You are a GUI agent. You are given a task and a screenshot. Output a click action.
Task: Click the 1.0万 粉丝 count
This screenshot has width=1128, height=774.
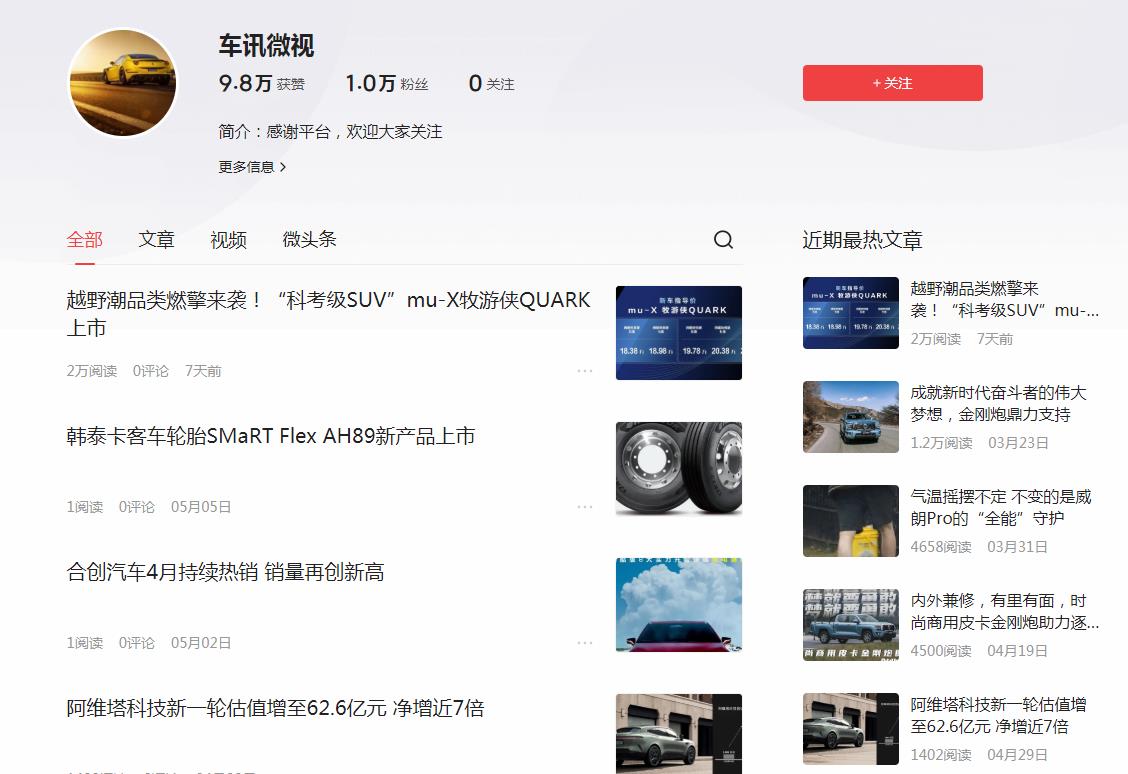point(386,83)
